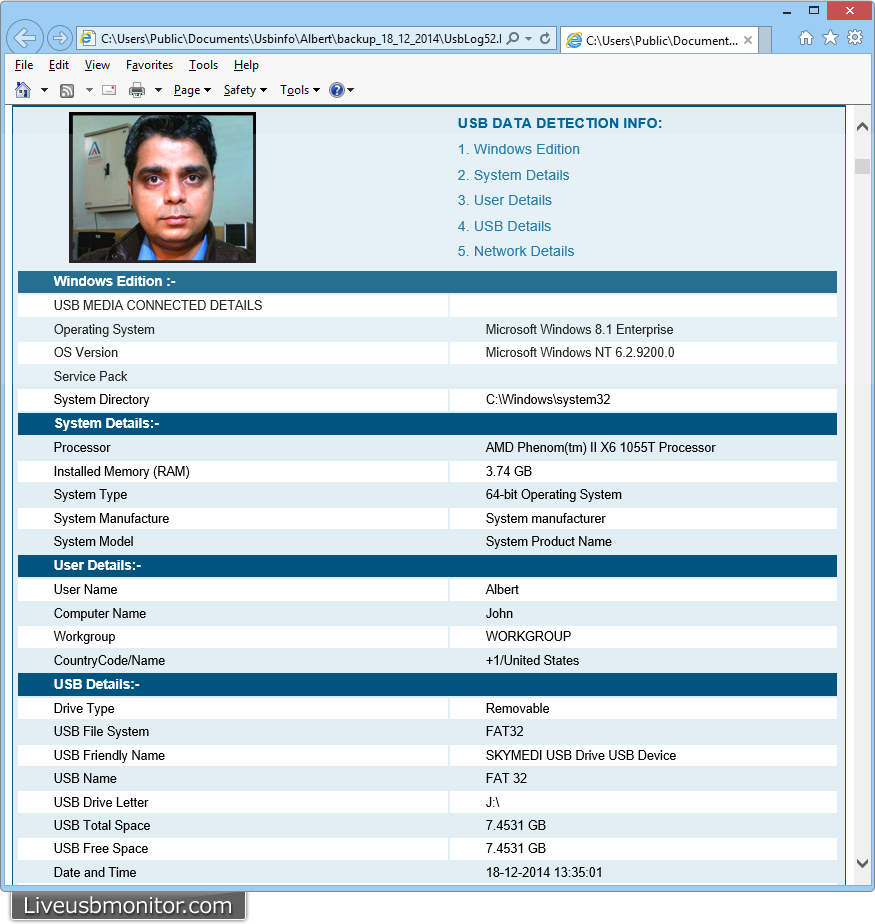Click the user webcam photo thumbnail
The width and height of the screenshot is (875, 924).
click(x=163, y=187)
